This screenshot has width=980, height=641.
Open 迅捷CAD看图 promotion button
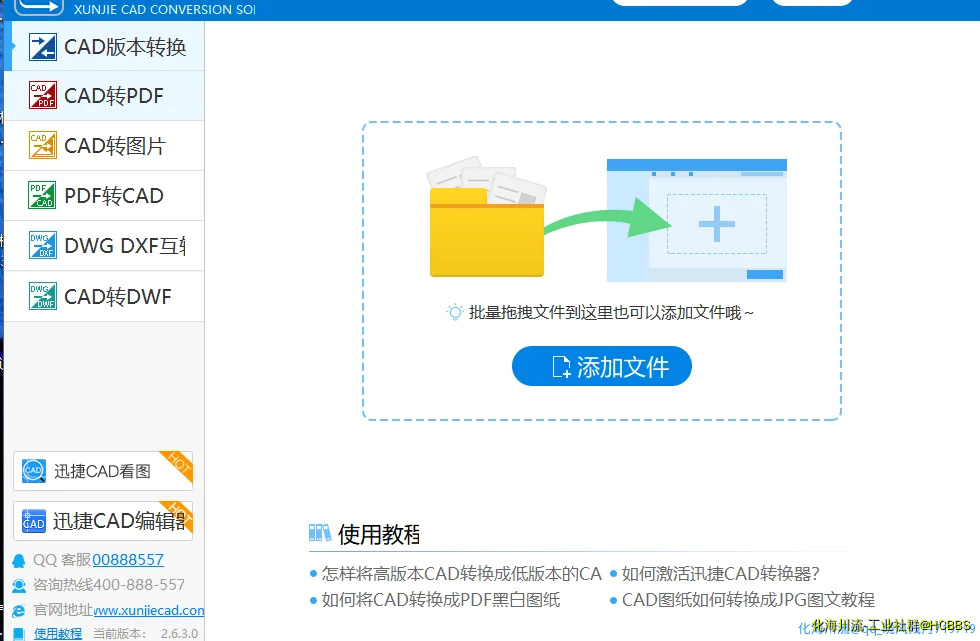point(103,470)
